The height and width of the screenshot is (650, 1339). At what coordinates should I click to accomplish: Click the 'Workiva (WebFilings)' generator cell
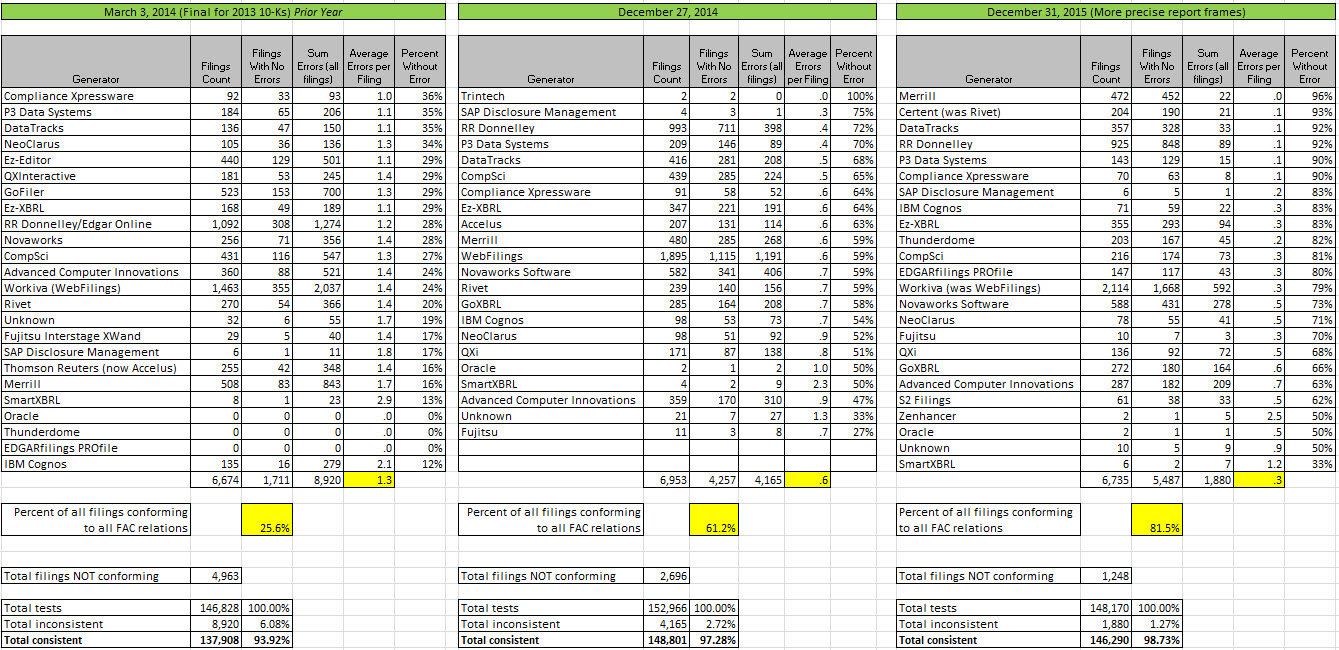(96, 288)
